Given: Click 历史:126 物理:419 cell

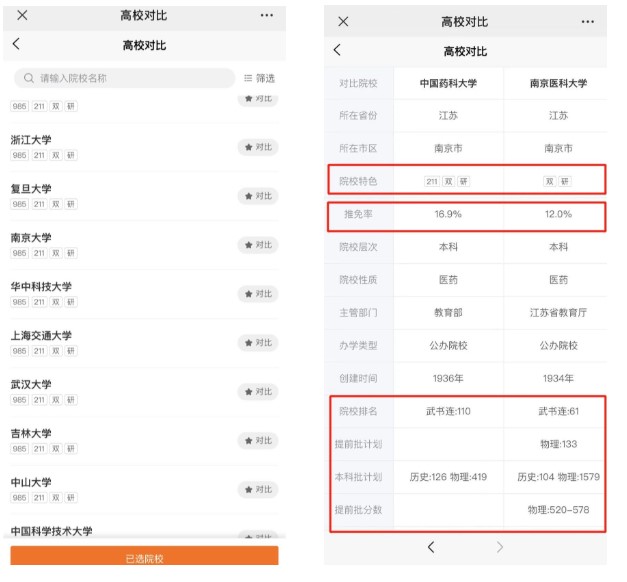Looking at the screenshot, I should pyautogui.click(x=448, y=477).
